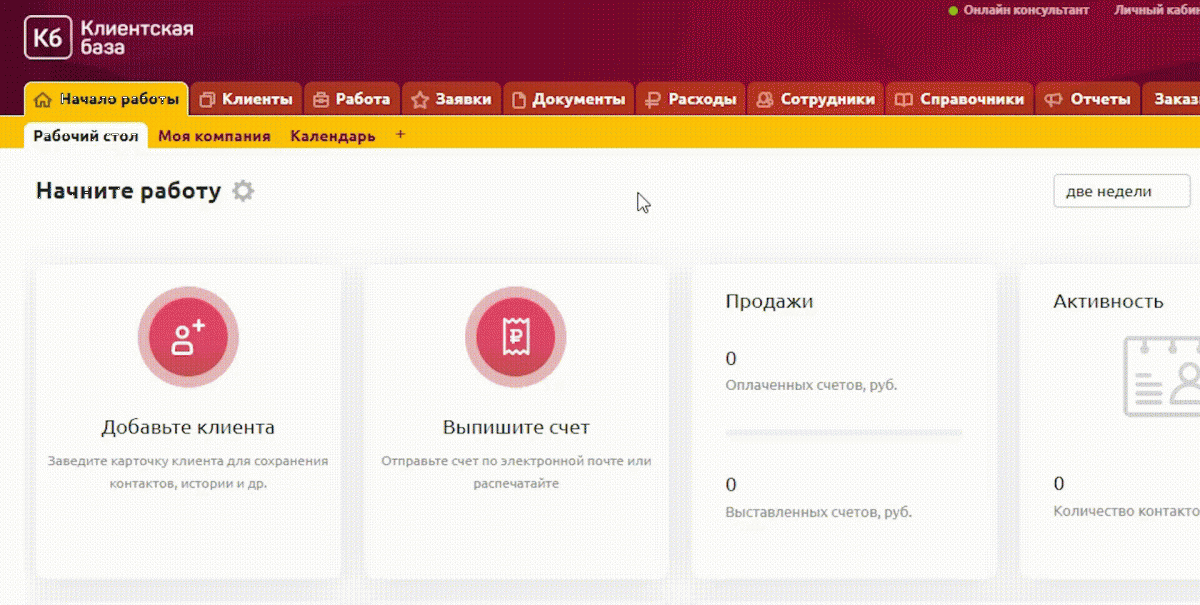Click the КБ Клиентская база logo

(109, 38)
